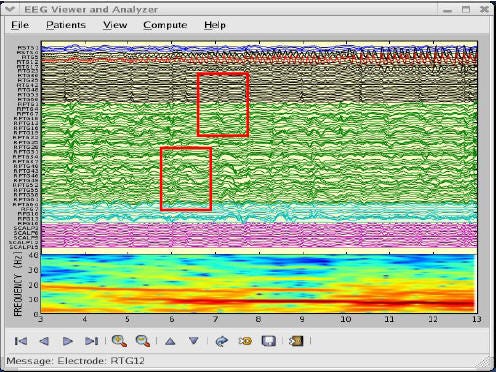Increase gain with up triangle icon

tap(170, 341)
